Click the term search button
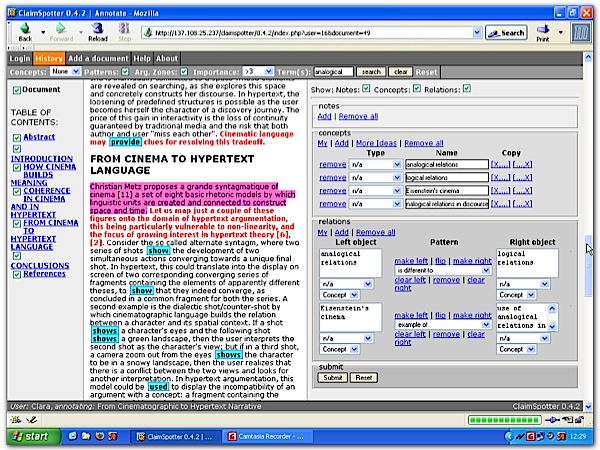The image size is (600, 450). [x=371, y=72]
